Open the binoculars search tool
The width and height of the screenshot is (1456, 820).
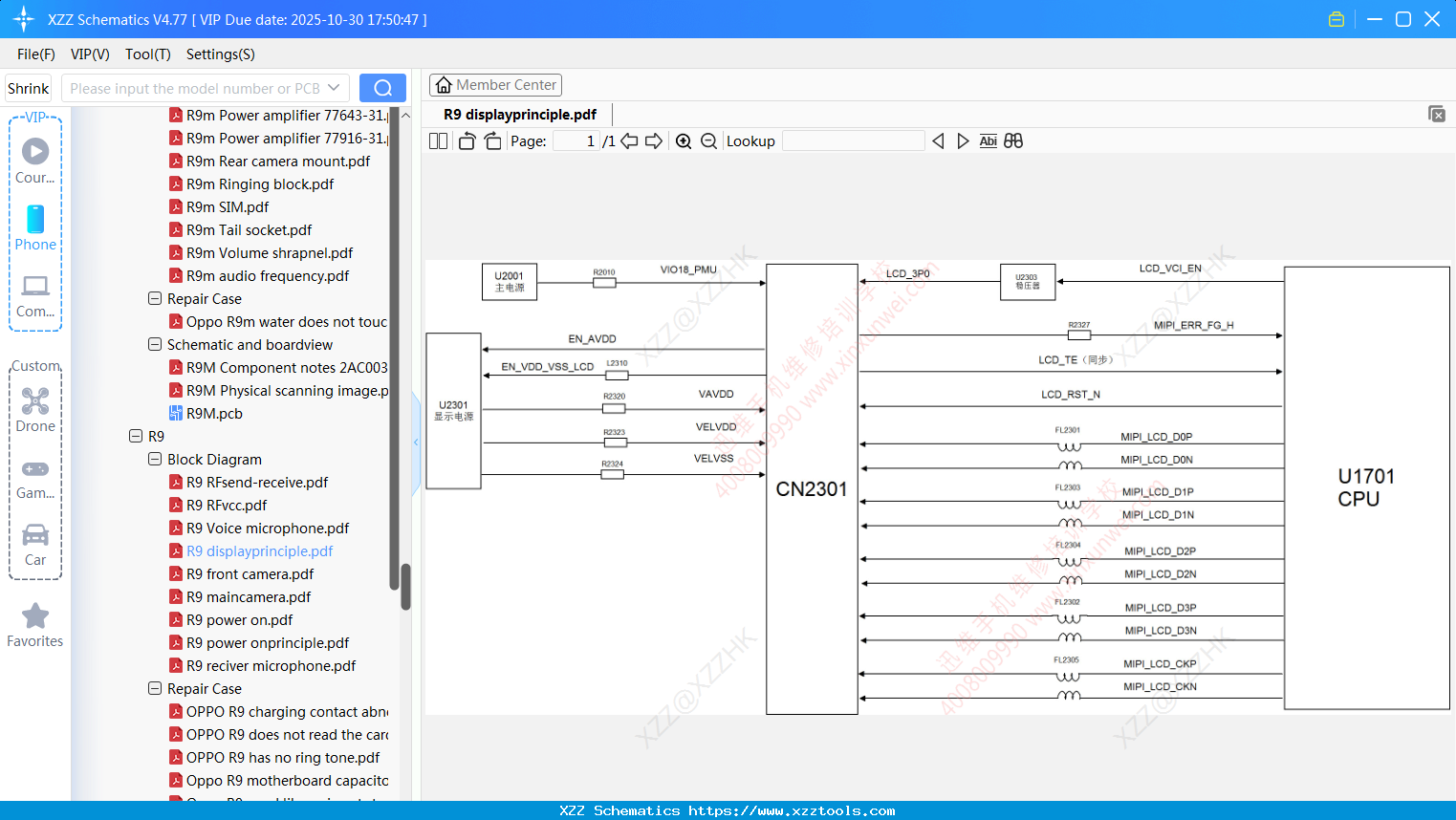coord(1013,140)
